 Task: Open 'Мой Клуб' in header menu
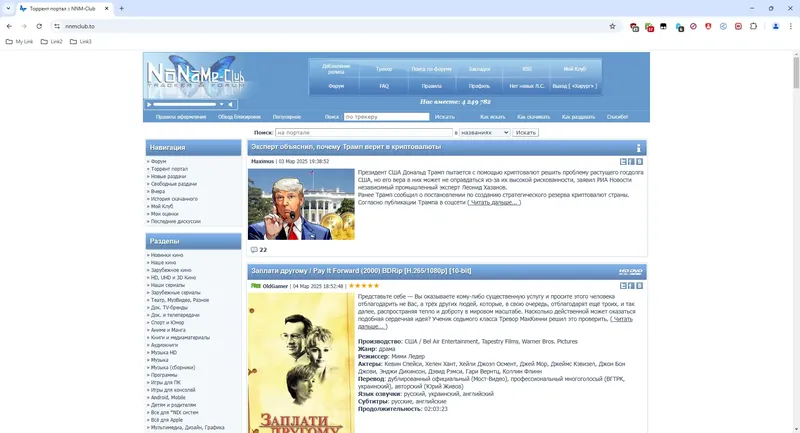574,69
